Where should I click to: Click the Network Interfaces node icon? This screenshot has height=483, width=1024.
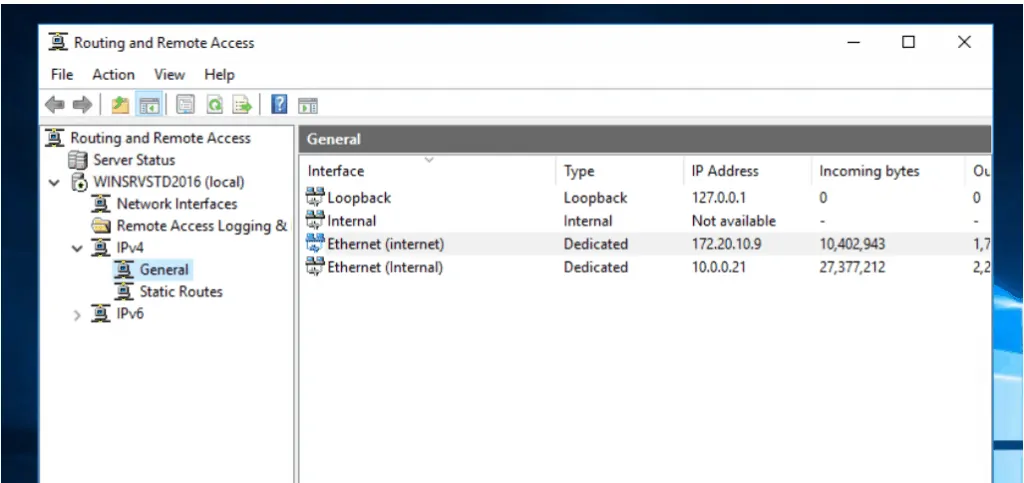click(101, 204)
